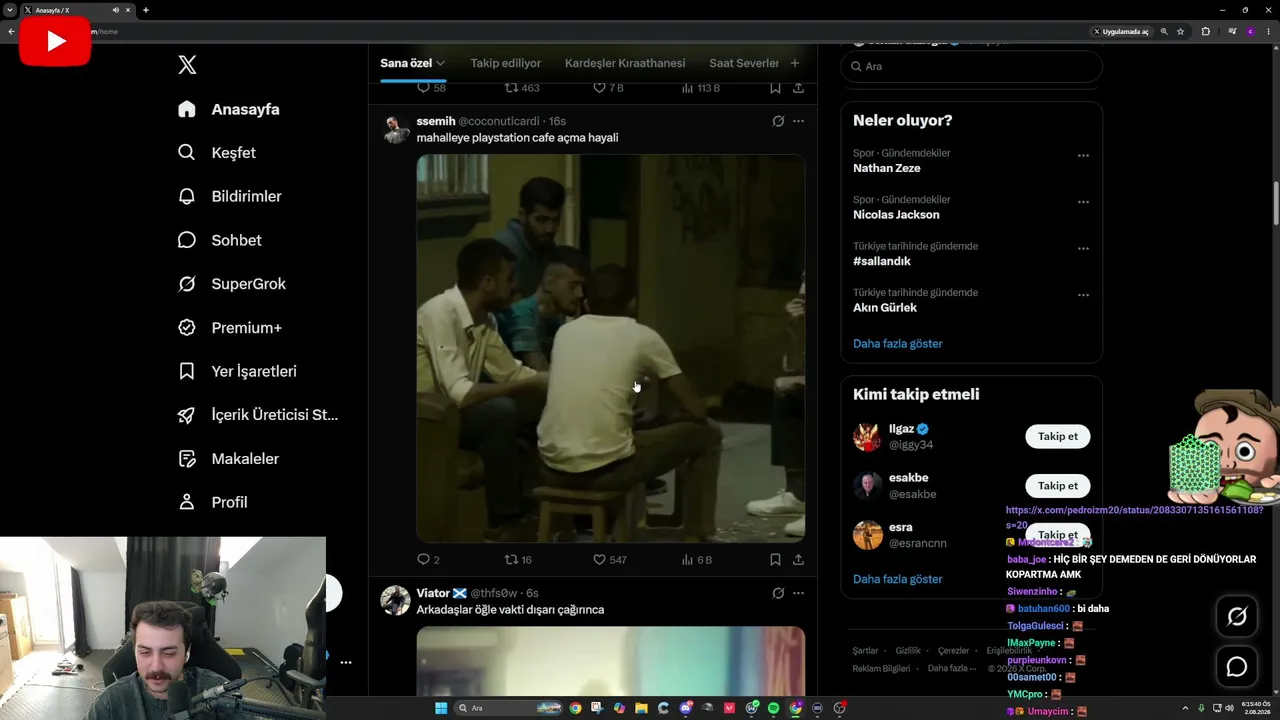The width and height of the screenshot is (1280, 720).
Task: Open the floating chat messages button
Action: click(x=1237, y=667)
